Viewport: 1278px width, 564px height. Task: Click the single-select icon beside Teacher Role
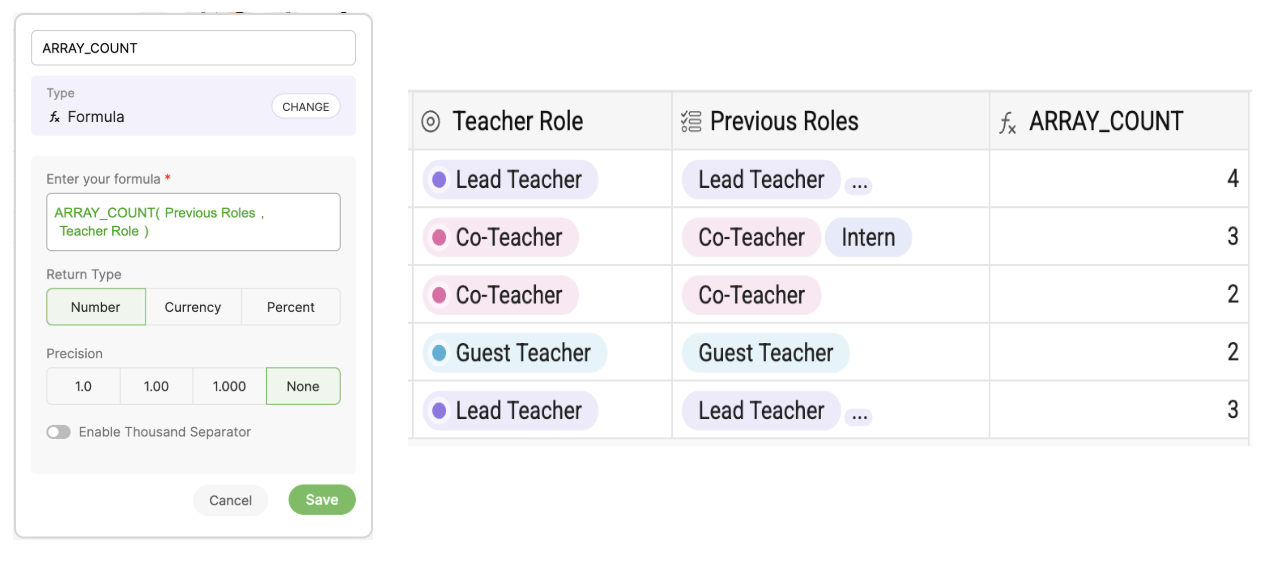coord(431,122)
